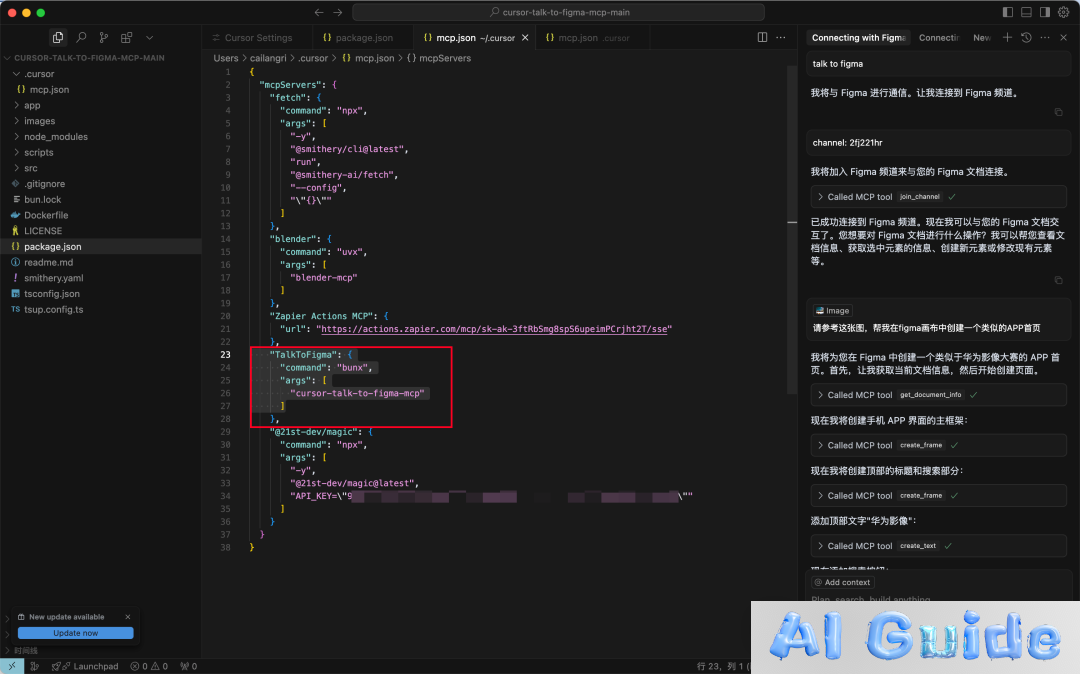Open the Extensions view icon

coord(126,37)
